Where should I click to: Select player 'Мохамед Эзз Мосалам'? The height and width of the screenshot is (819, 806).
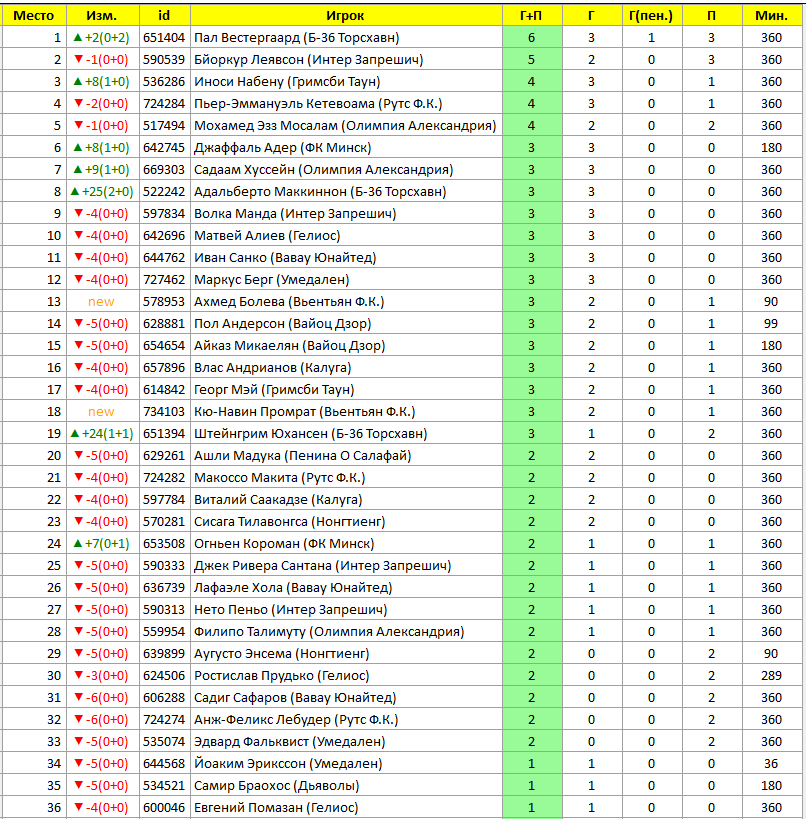tap(266, 125)
